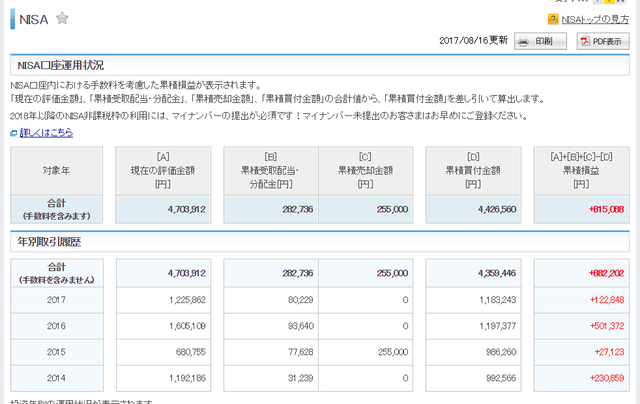640x404 pixels.
Task: Click the +27,123 profit value
Action: click(609, 352)
